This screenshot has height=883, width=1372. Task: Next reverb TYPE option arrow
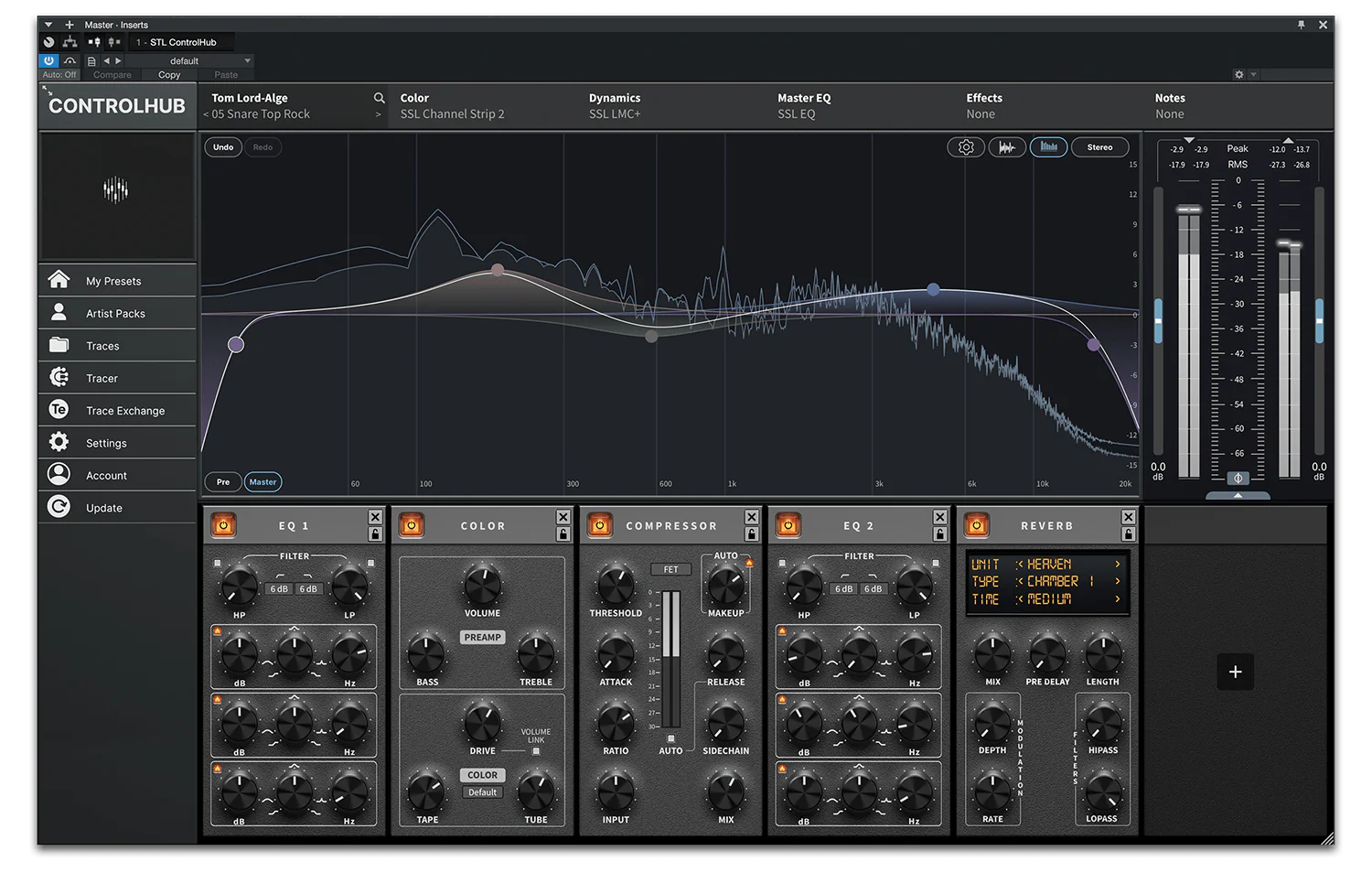1118,581
